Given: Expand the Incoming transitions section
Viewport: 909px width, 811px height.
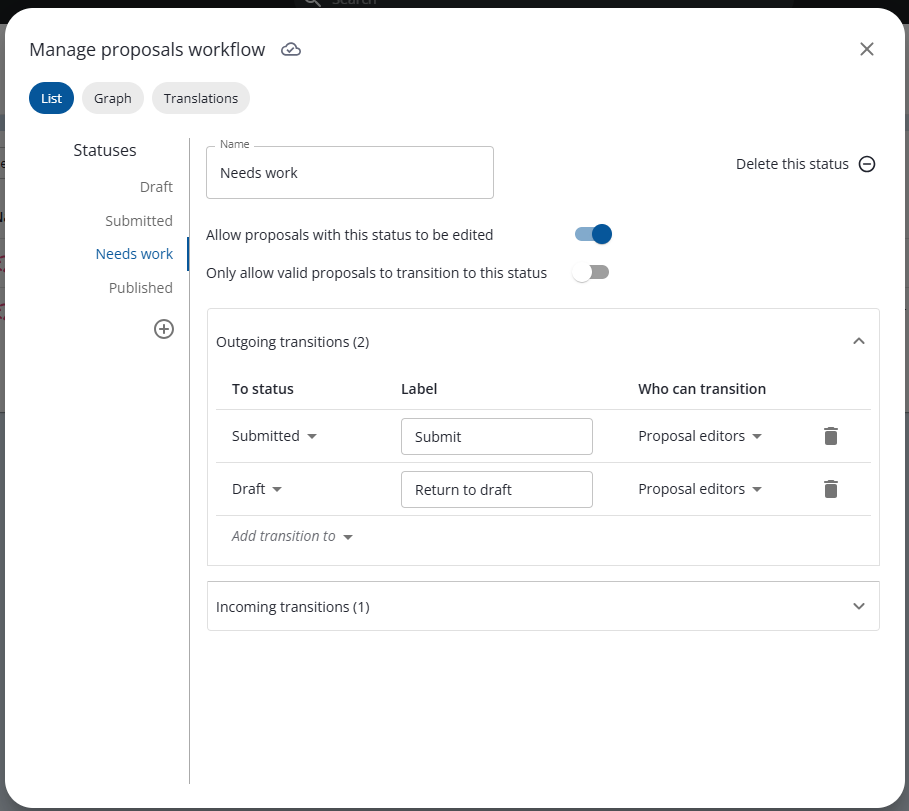Looking at the screenshot, I should [858, 606].
